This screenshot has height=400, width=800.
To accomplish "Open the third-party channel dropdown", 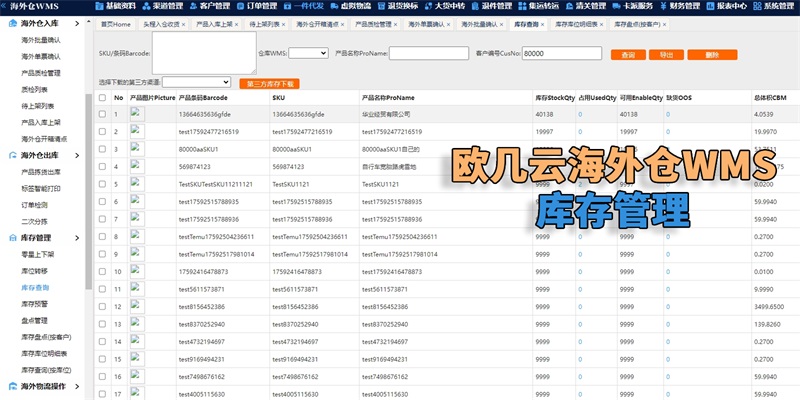I will [x=196, y=82].
